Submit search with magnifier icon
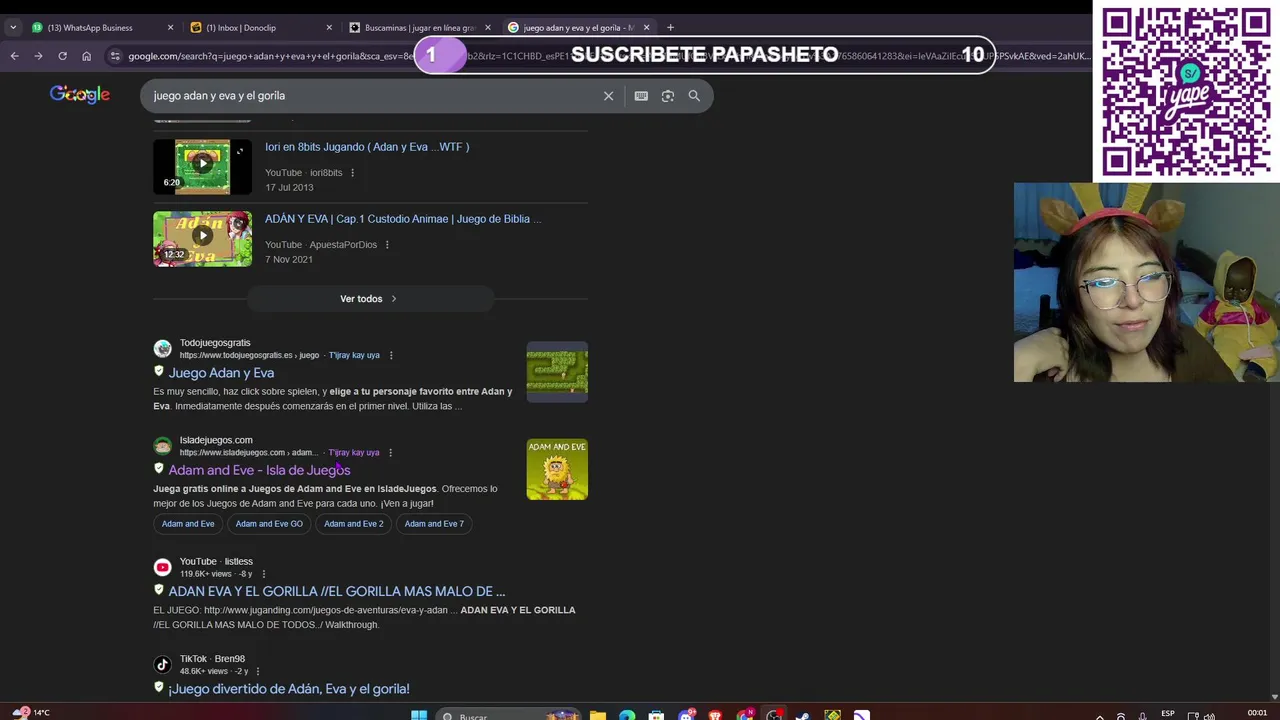1280x720 pixels. point(694,96)
